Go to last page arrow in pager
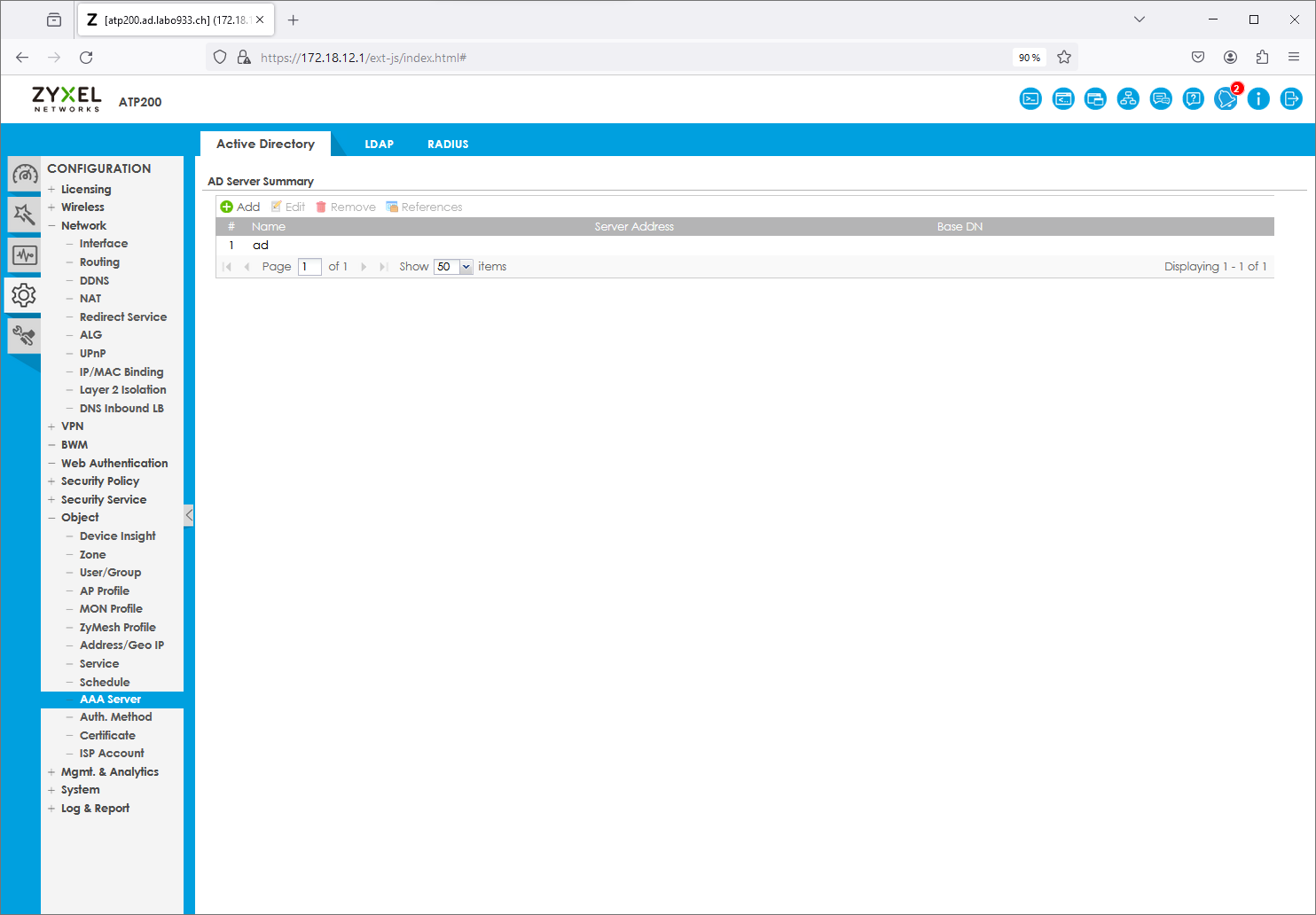 pos(383,267)
